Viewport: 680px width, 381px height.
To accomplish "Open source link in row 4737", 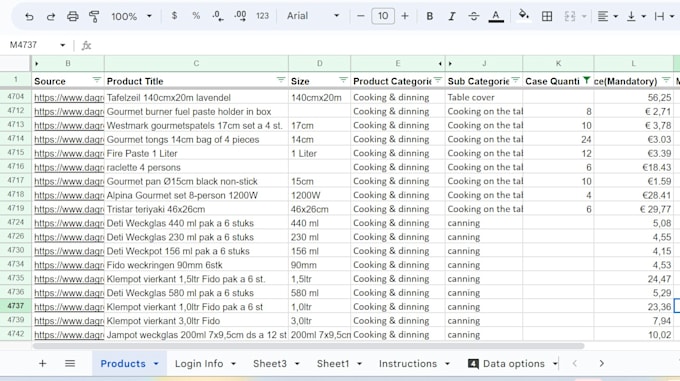I will pos(69,307).
